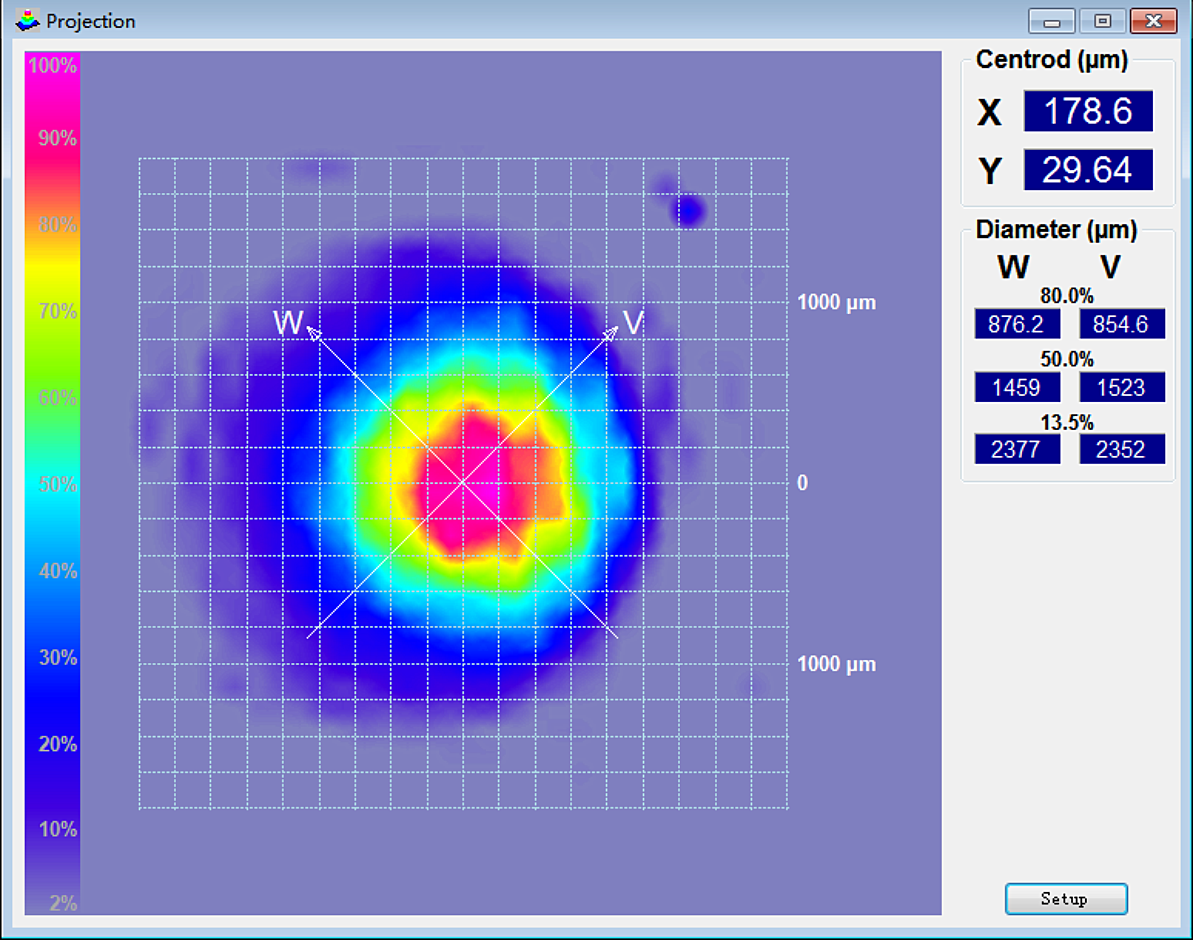Click the V axis arrowhead on the plot
The image size is (1194, 940).
click(611, 331)
